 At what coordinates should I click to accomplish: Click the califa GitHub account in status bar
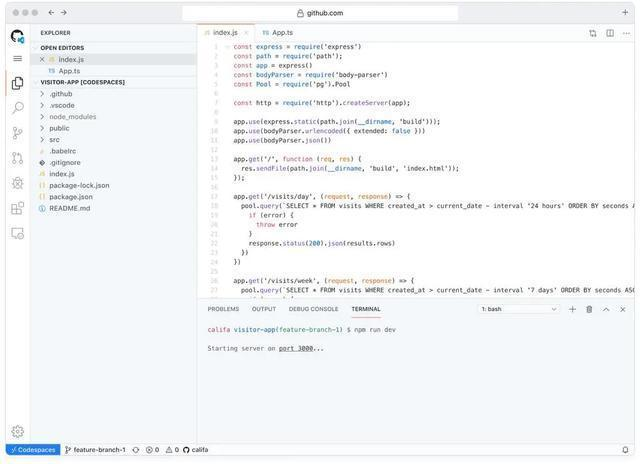click(x=196, y=450)
